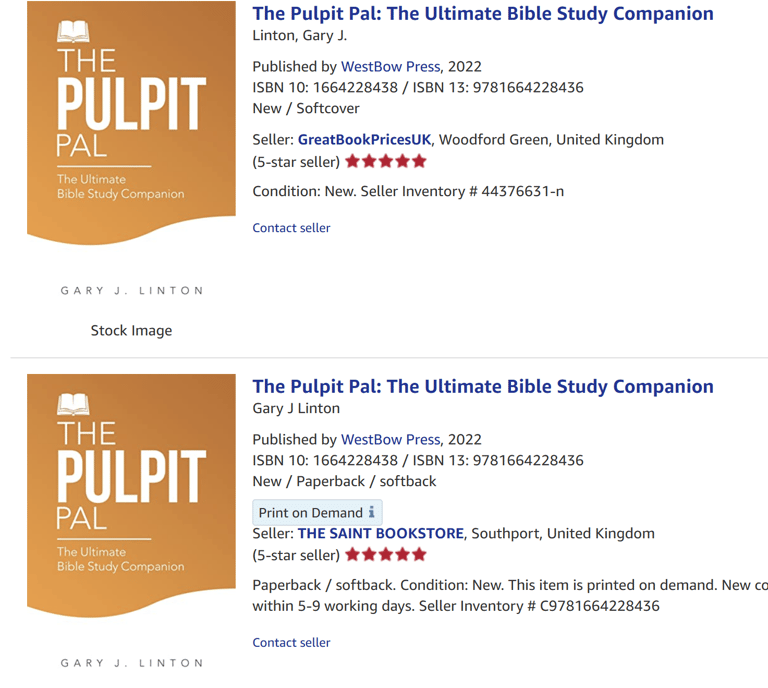Click the info icon beside Print on Demand
Image resolution: width=768 pixels, height=688 pixels.
[x=372, y=512]
